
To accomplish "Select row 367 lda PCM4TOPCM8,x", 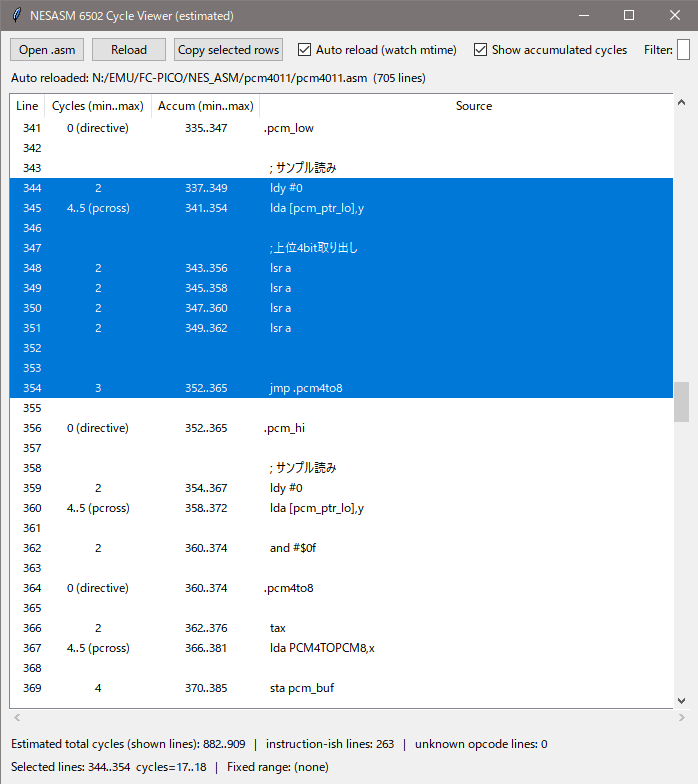I will 342,648.
